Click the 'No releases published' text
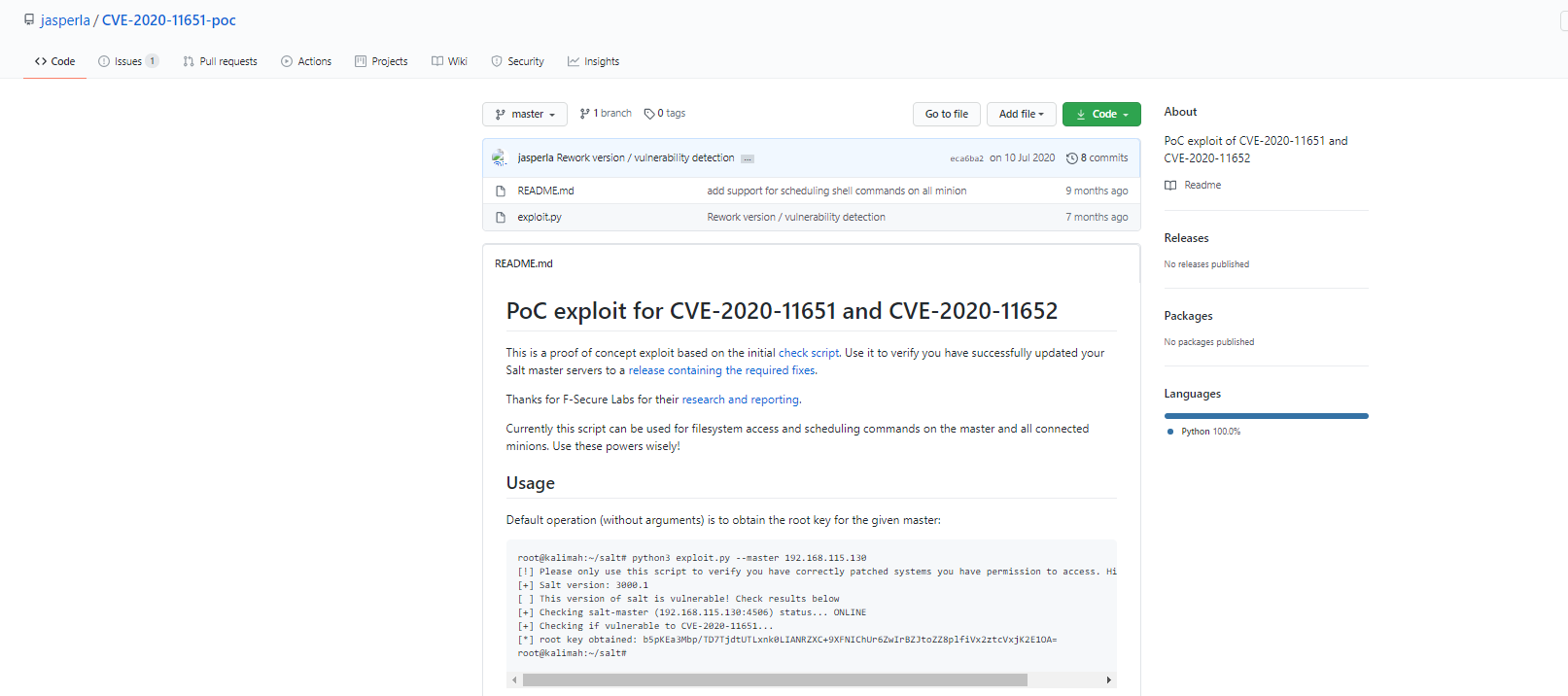 pos(1206,264)
